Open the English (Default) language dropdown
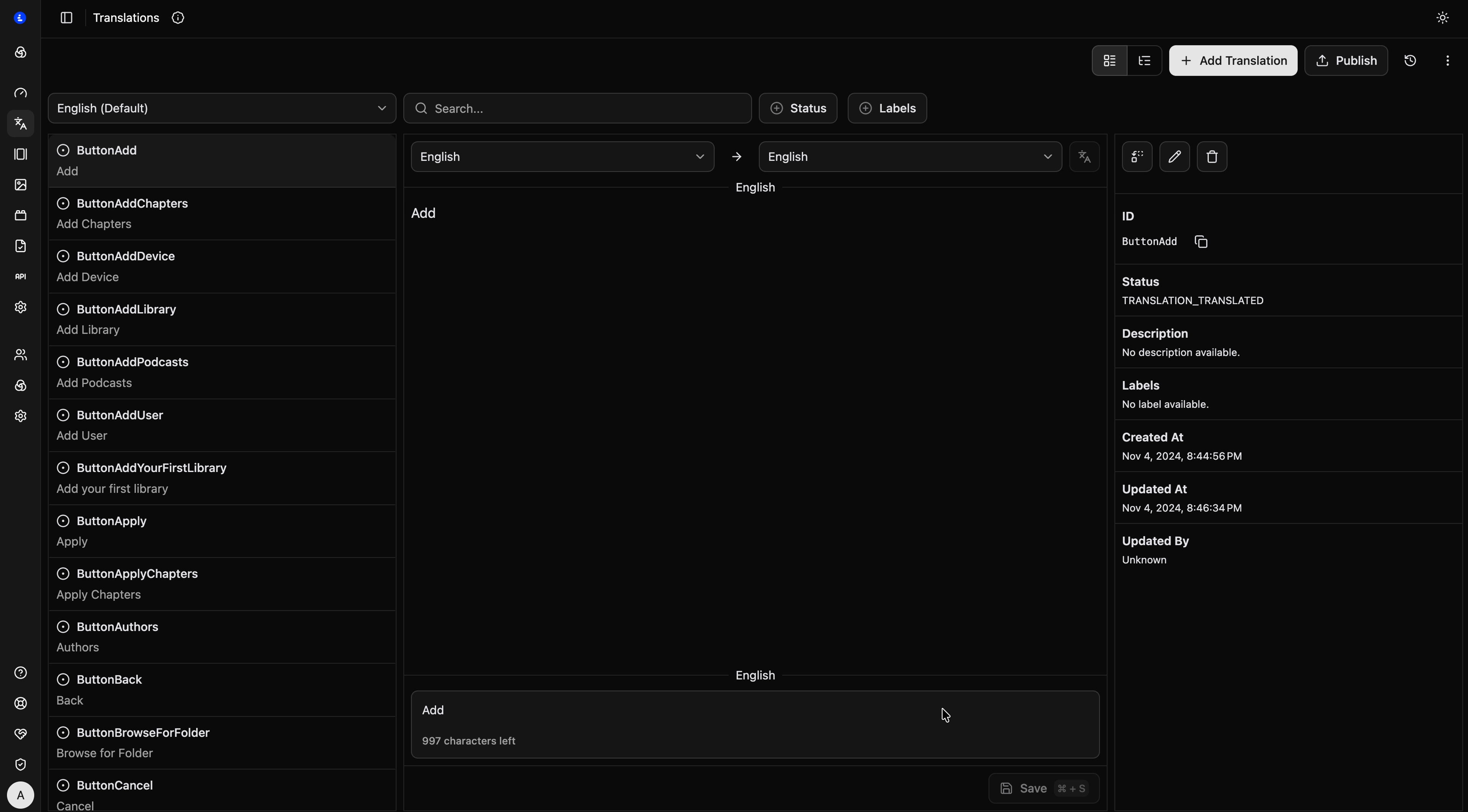Viewport: 1468px width, 812px height. coord(222,108)
